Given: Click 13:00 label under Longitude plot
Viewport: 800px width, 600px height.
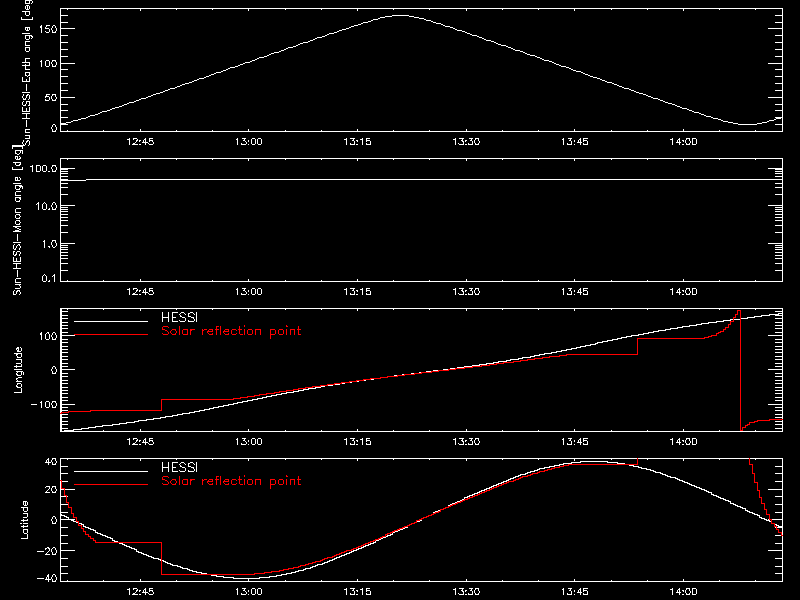Looking at the screenshot, I should click(248, 442).
